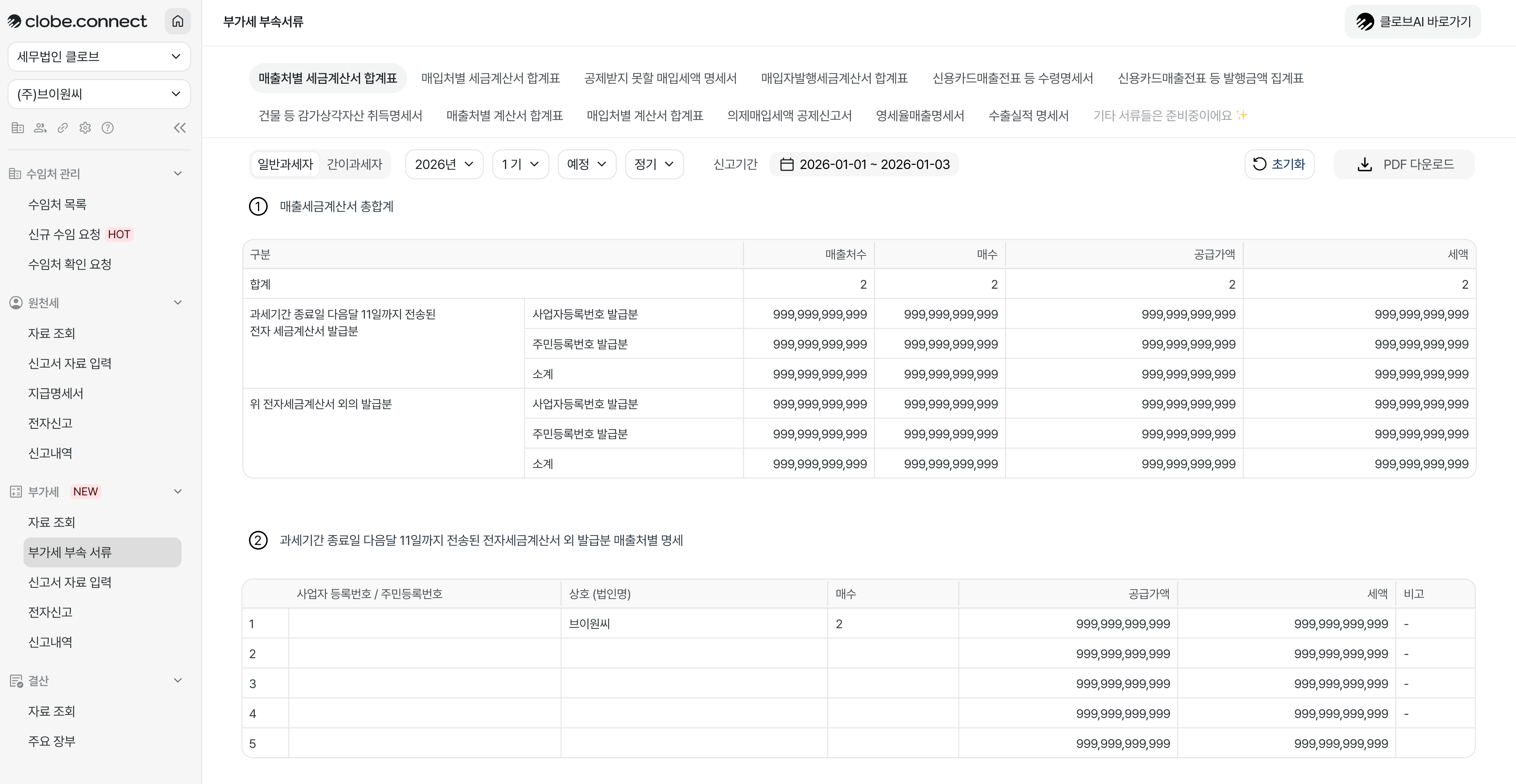Open the 정기 dropdown
The image size is (1516, 784).
click(654, 164)
